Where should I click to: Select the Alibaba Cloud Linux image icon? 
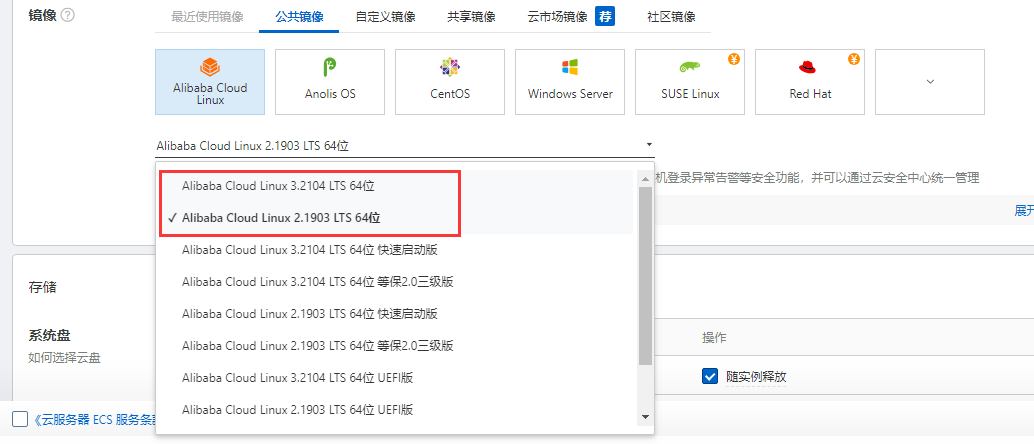pos(210,82)
